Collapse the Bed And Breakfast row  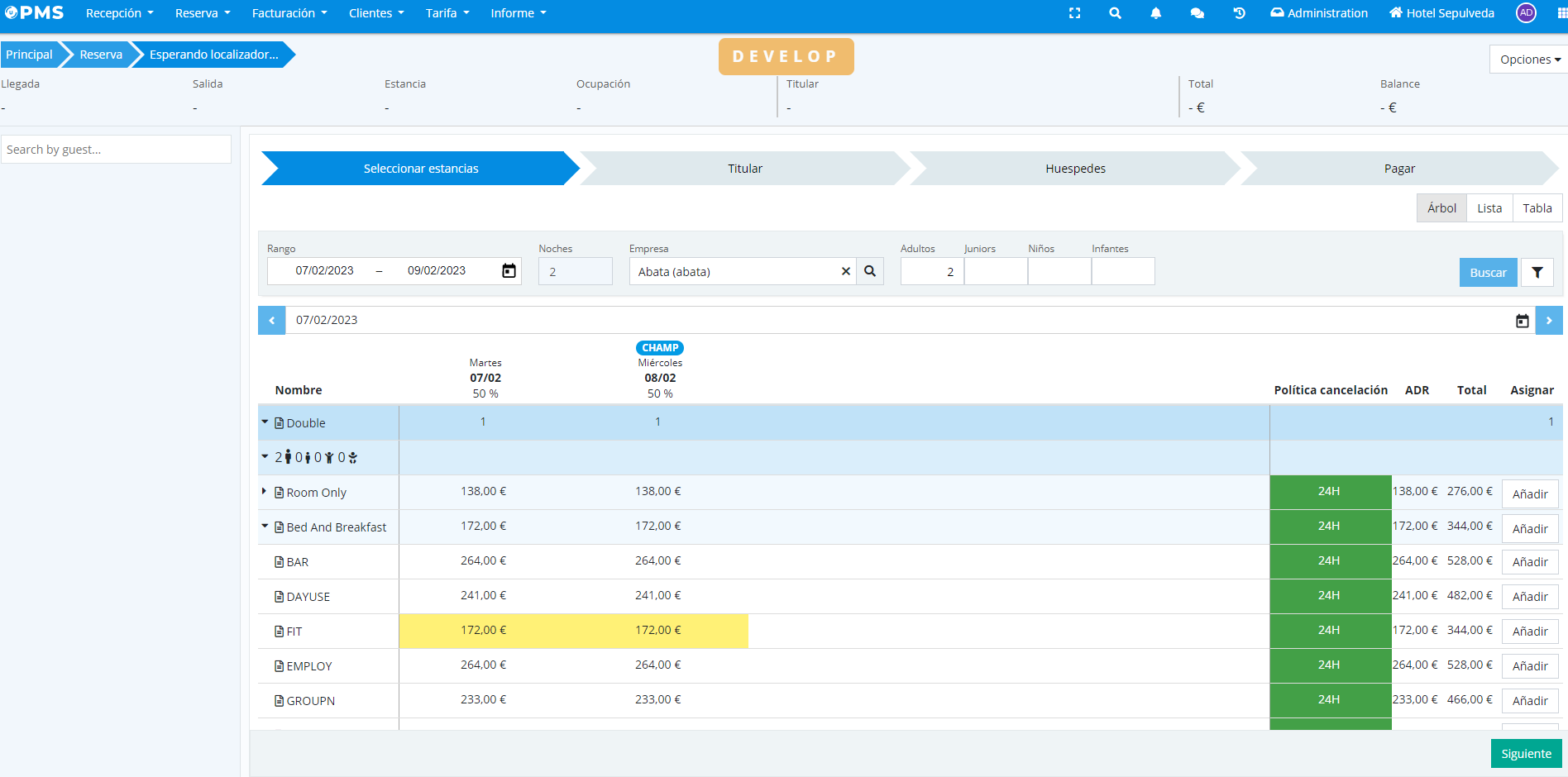(x=265, y=527)
